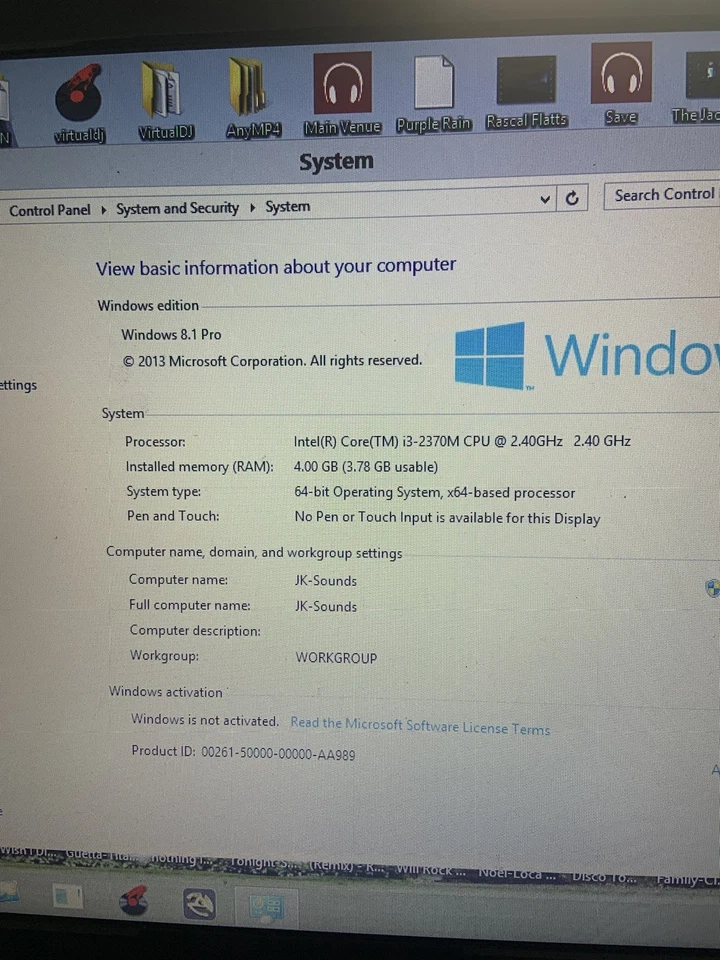
Task: Select the WORKGROUP value
Action: (336, 658)
